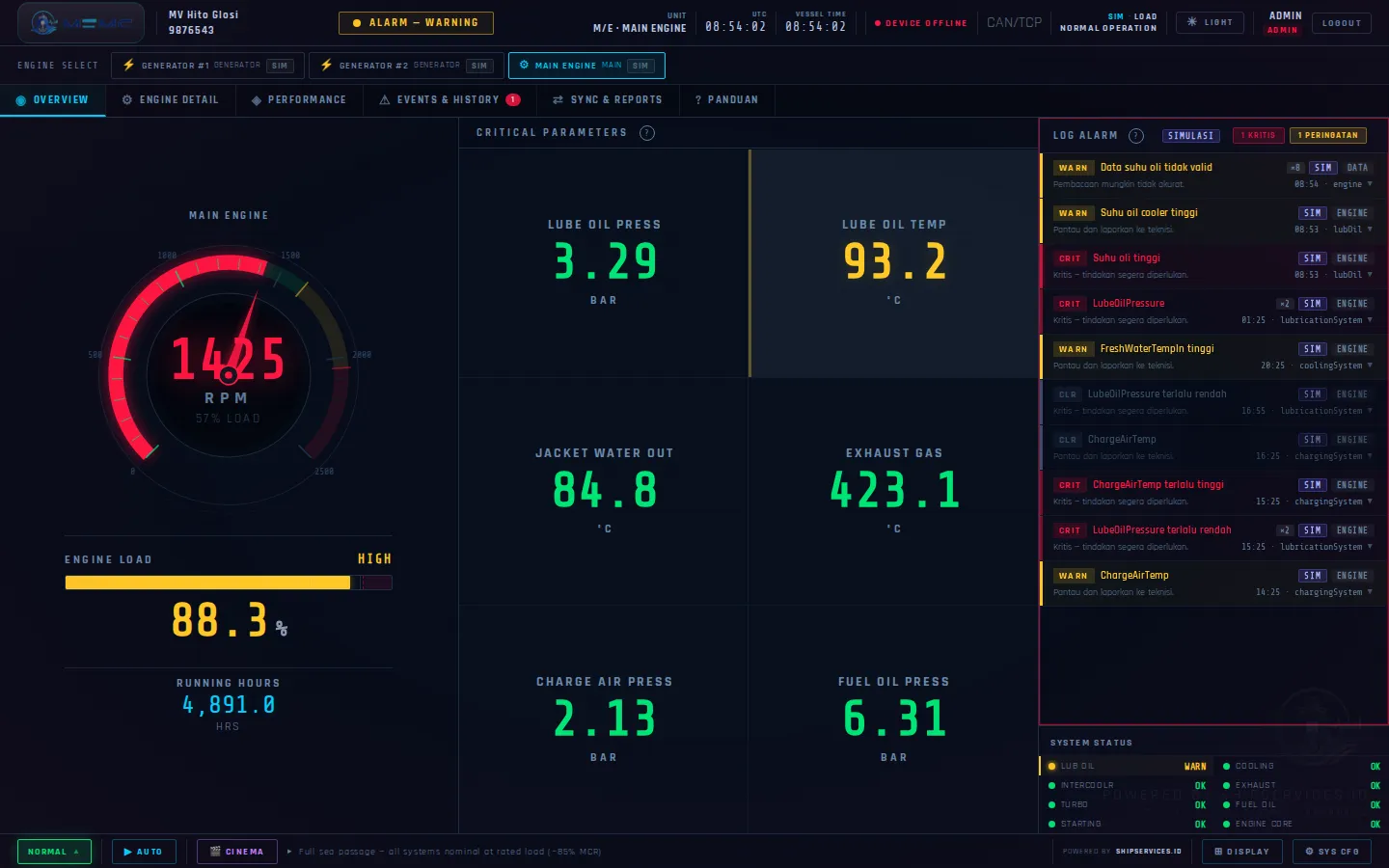
Task: Open the Sys Cfg button
Action: (1332, 852)
